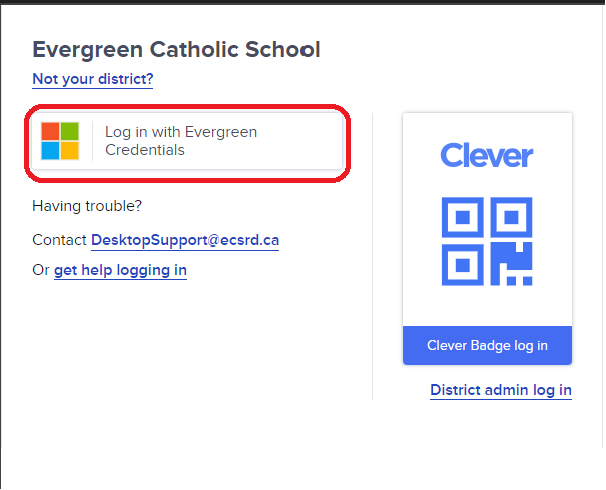This screenshot has height=490, width=606.
Task: Click the 'Having trouble?' text
Action: (x=87, y=206)
